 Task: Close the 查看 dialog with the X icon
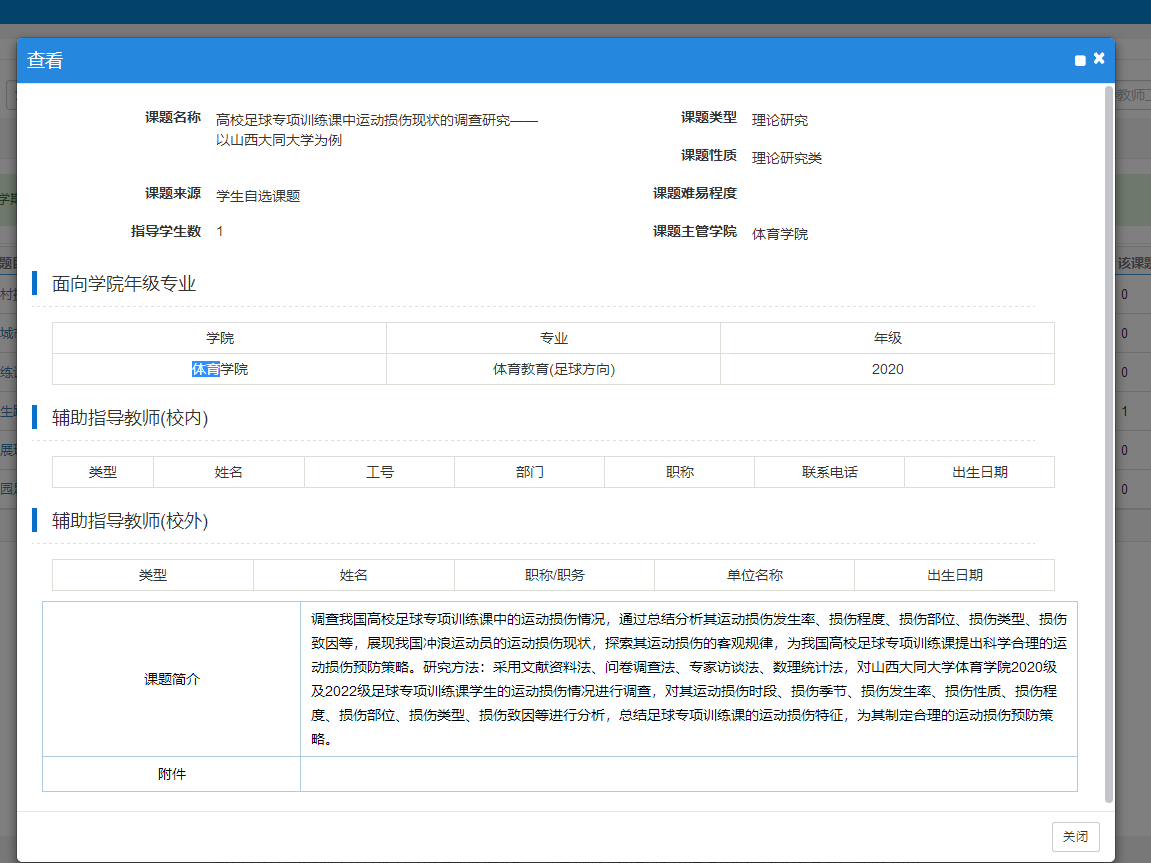pyautogui.click(x=1098, y=58)
